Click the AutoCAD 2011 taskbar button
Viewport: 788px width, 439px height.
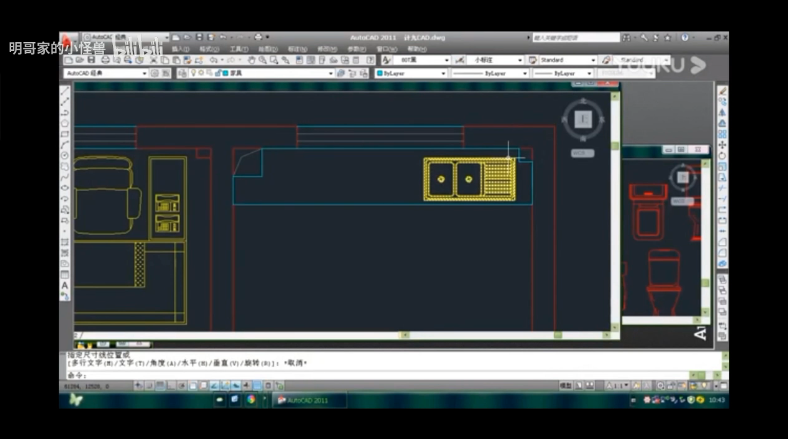pos(310,400)
